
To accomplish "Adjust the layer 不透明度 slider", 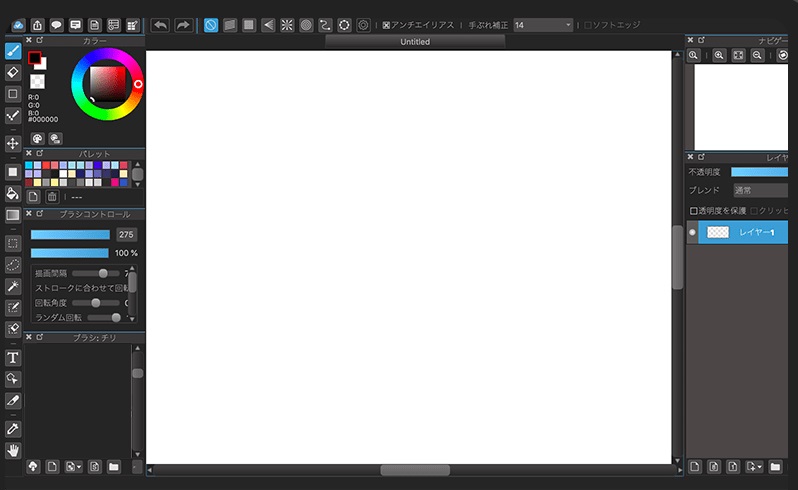I will (759, 172).
